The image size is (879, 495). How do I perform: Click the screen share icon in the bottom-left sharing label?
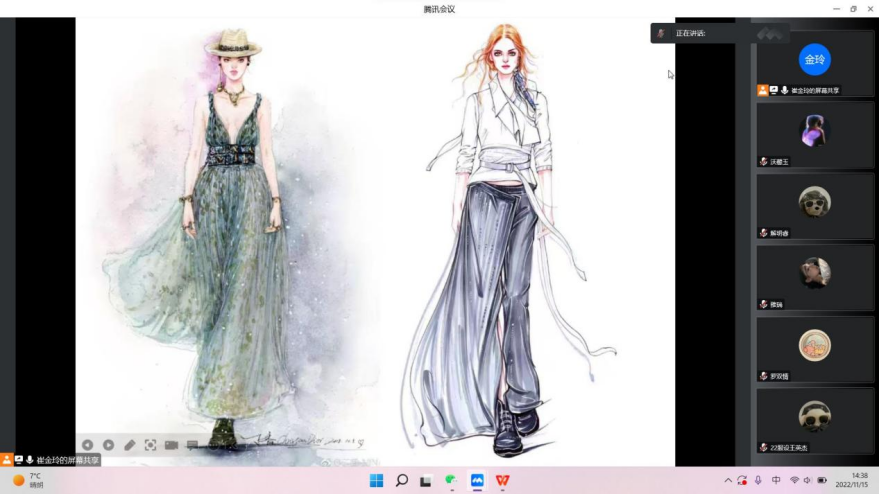(18, 460)
